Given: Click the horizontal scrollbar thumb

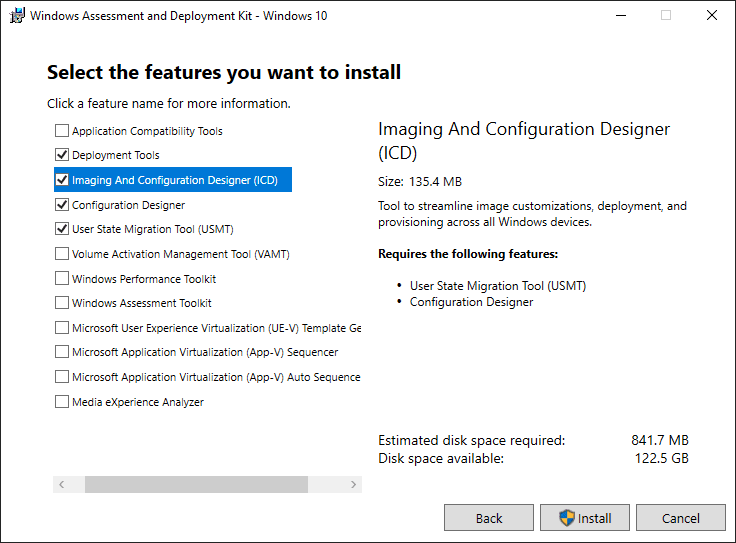Looking at the screenshot, I should pos(196,484).
